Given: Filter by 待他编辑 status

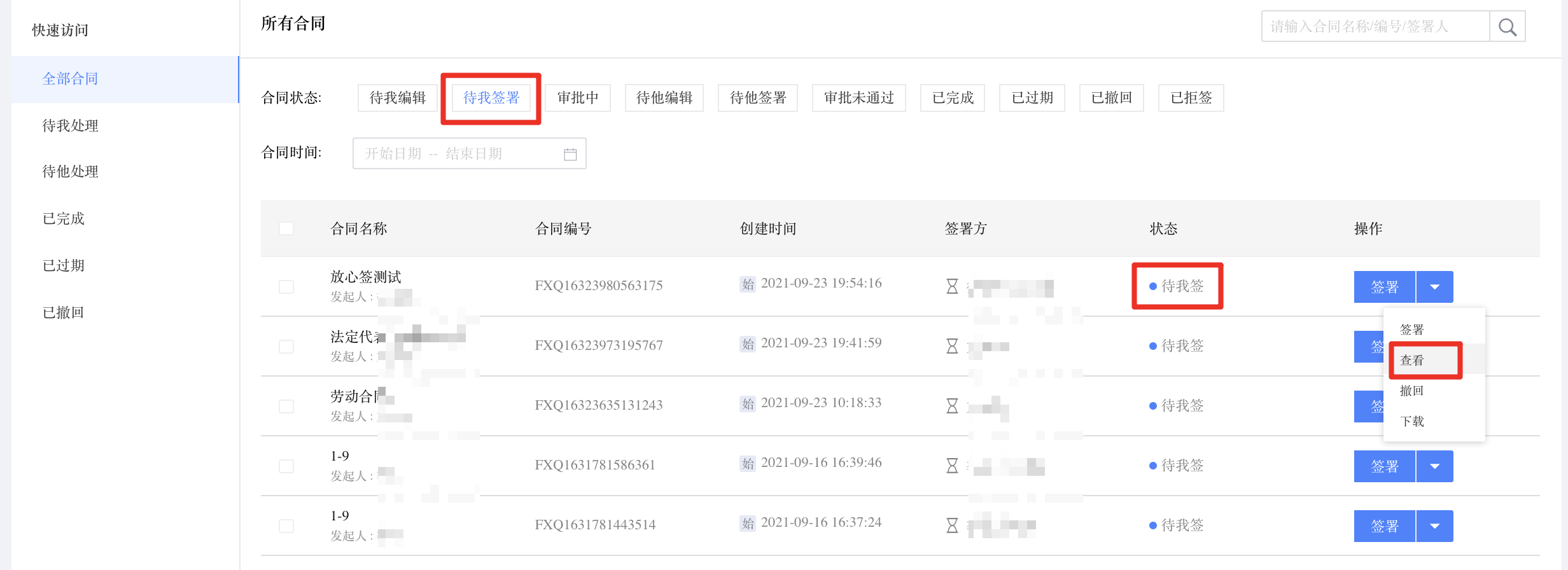Looking at the screenshot, I should pyautogui.click(x=664, y=98).
